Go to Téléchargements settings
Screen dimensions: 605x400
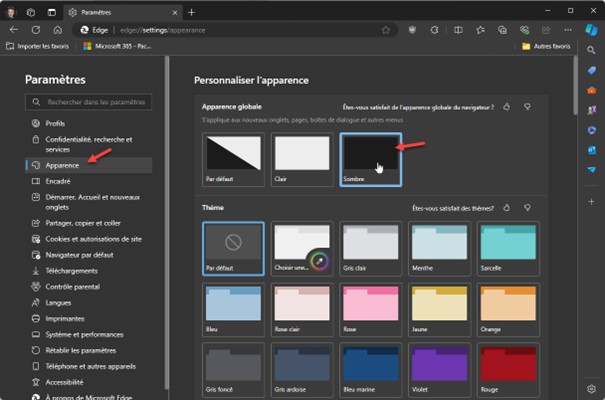71,270
